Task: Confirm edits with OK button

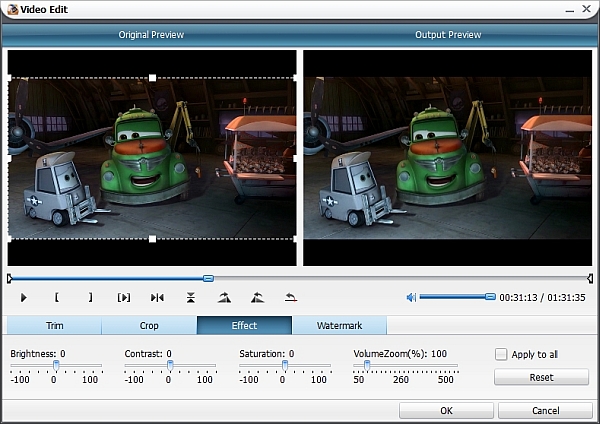Action: coord(446,410)
